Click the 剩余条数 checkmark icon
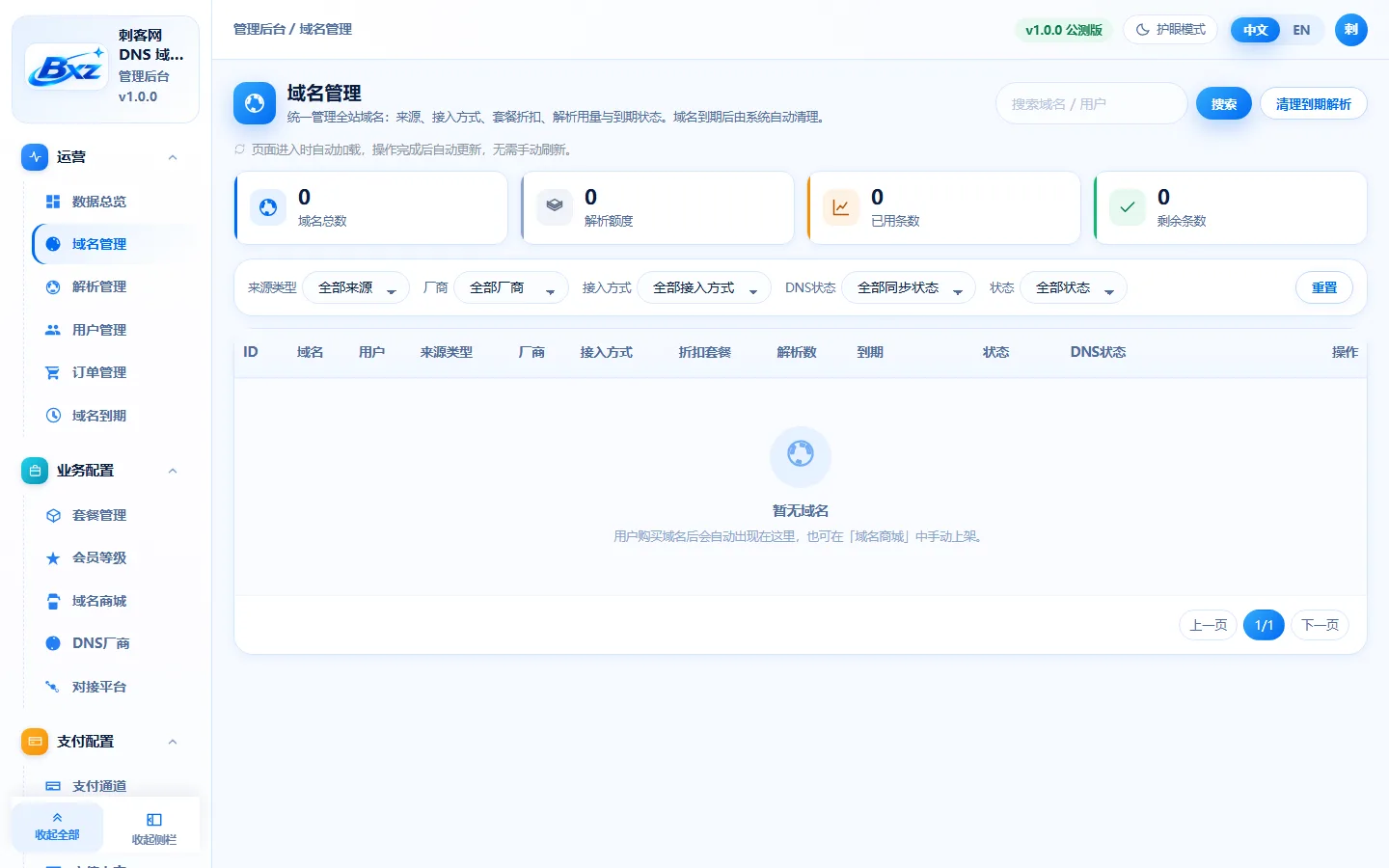This screenshot has width=1389, height=868. (x=1128, y=207)
